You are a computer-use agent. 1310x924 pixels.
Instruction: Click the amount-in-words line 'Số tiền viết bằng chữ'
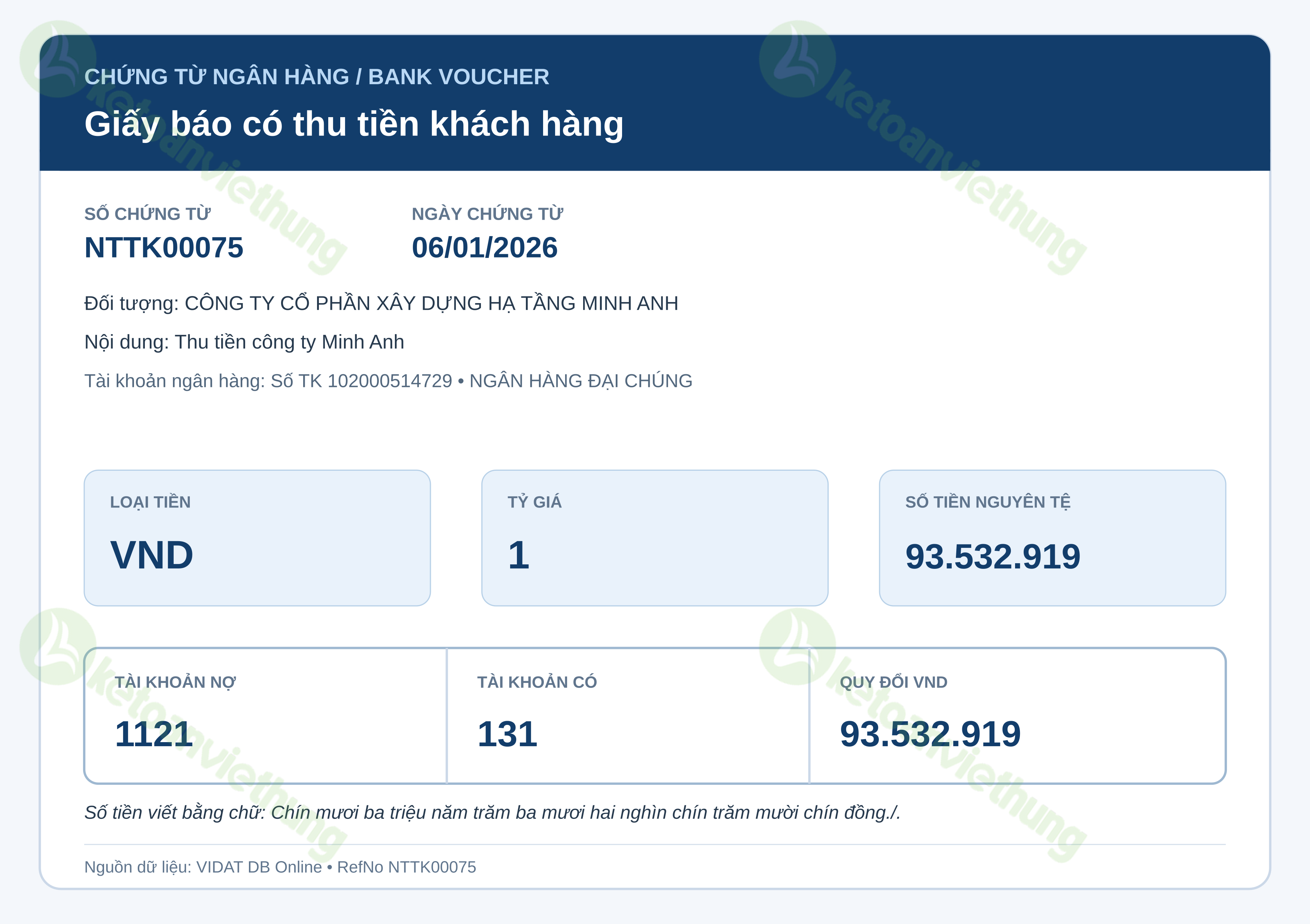tap(493, 813)
